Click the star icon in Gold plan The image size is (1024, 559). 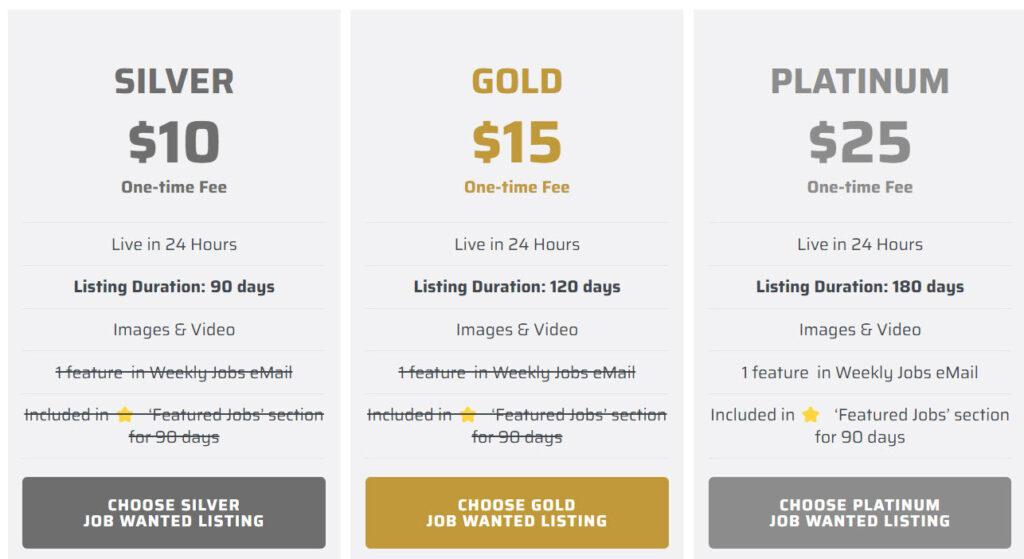pyautogui.click(x=468, y=415)
